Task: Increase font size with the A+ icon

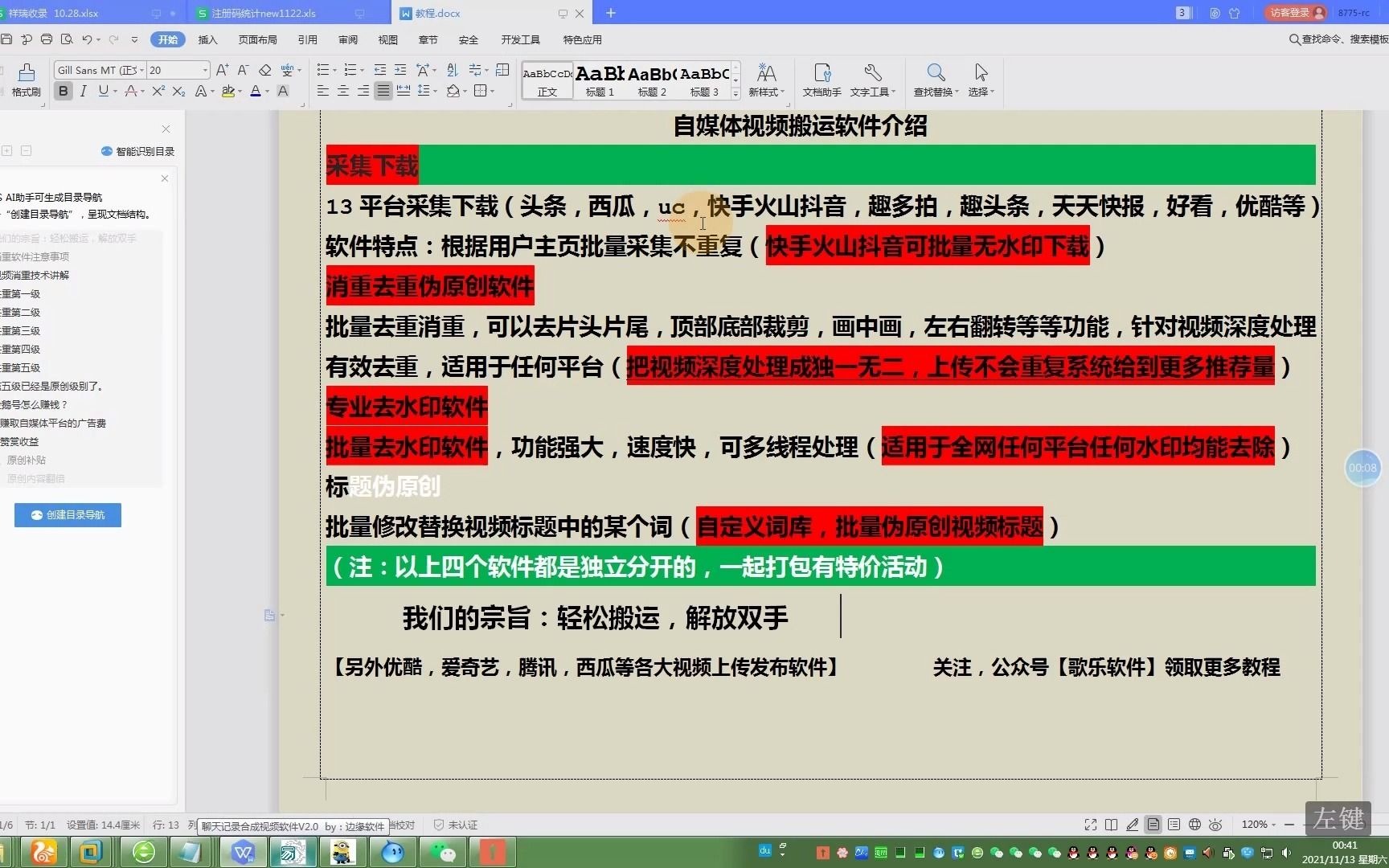Action: coord(223,70)
